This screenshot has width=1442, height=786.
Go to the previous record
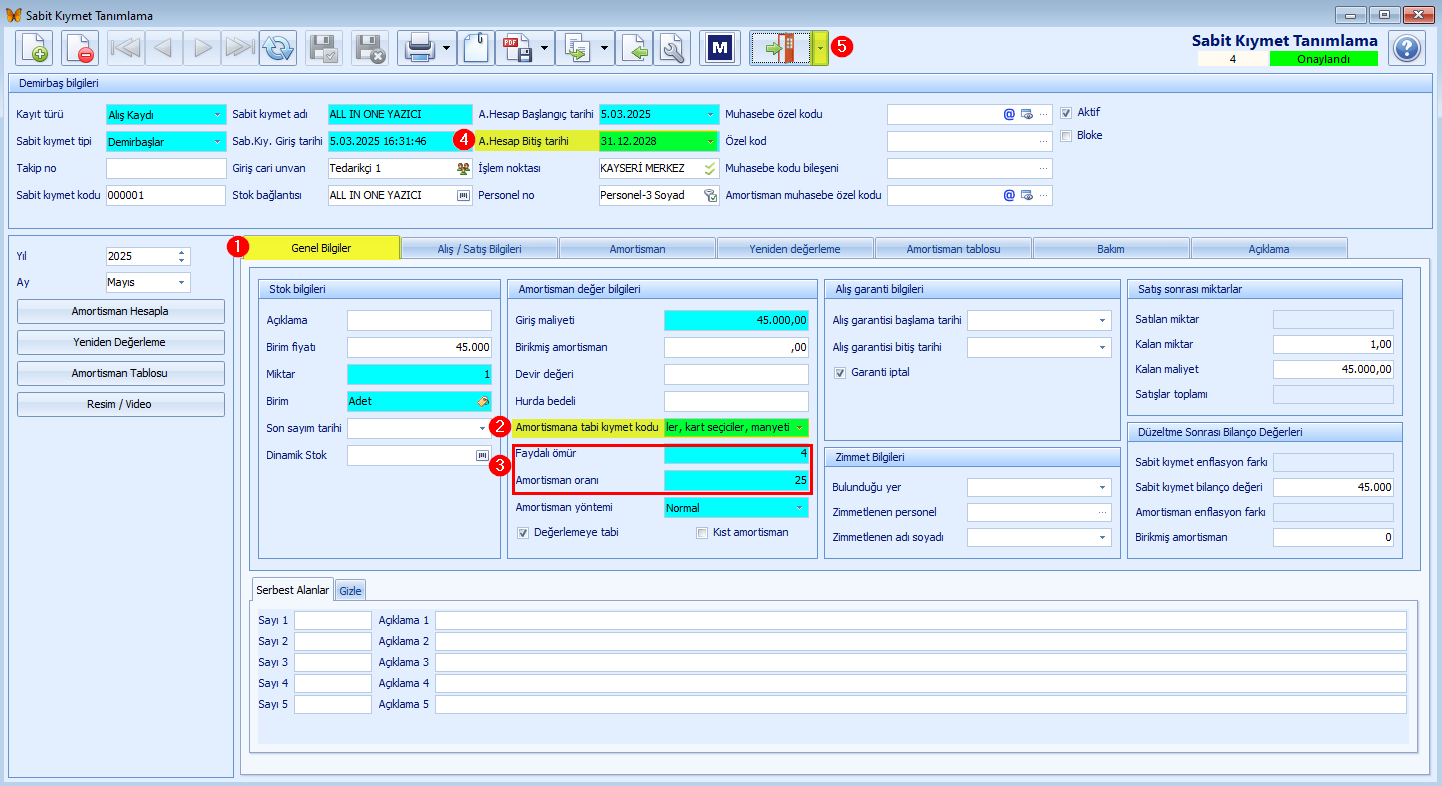tap(164, 48)
